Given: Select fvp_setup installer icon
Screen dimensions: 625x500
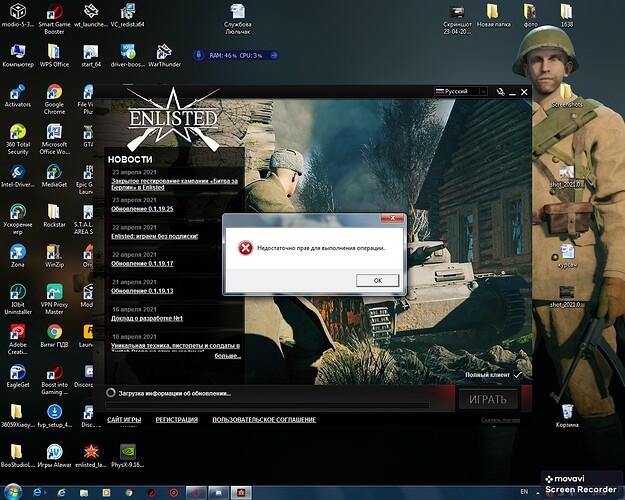Looking at the screenshot, I should coord(54,415).
